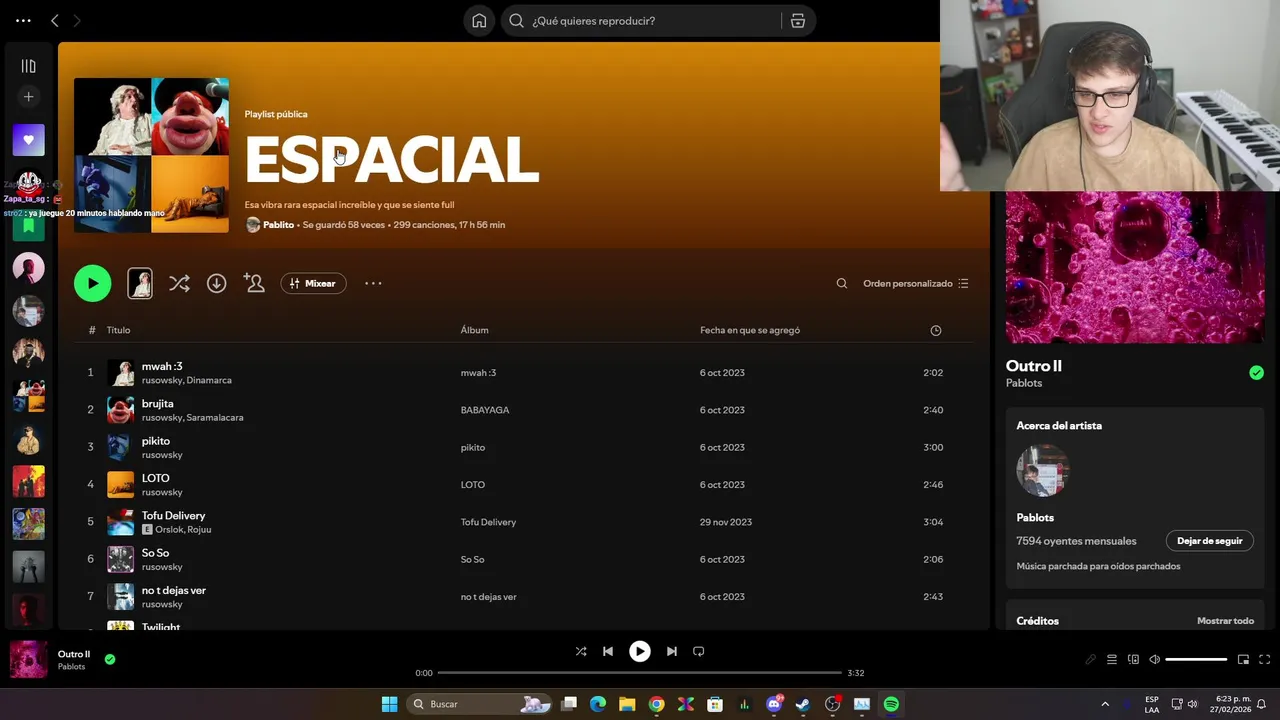Click Dejar de seguir button
Image resolution: width=1280 pixels, height=720 pixels.
pyautogui.click(x=1209, y=541)
